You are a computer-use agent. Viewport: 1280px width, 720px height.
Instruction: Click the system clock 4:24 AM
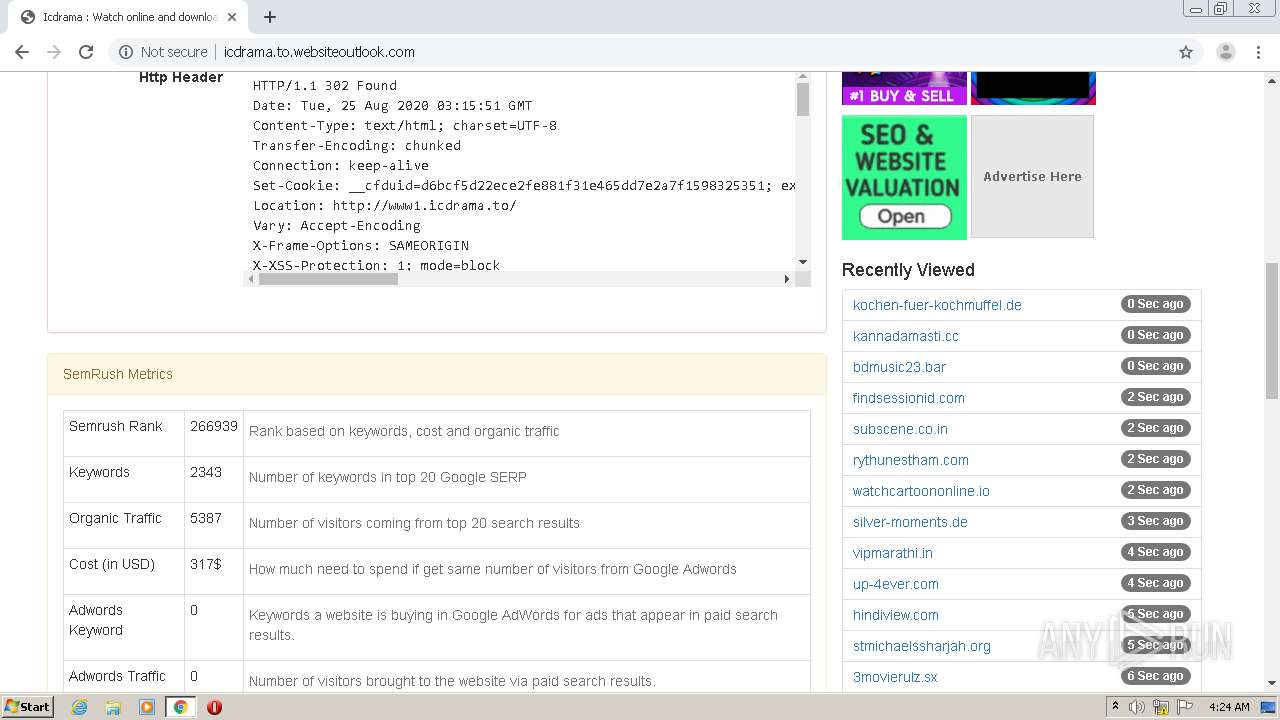1229,707
